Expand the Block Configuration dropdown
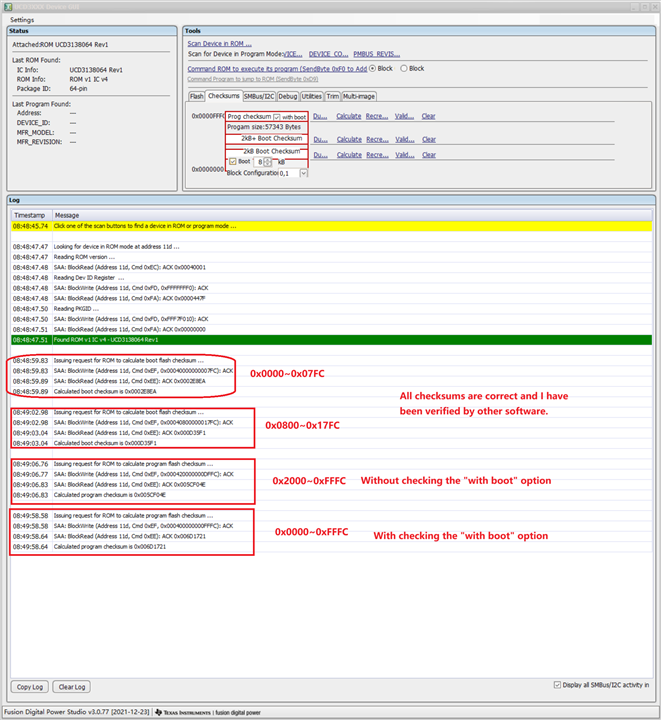 [303, 173]
